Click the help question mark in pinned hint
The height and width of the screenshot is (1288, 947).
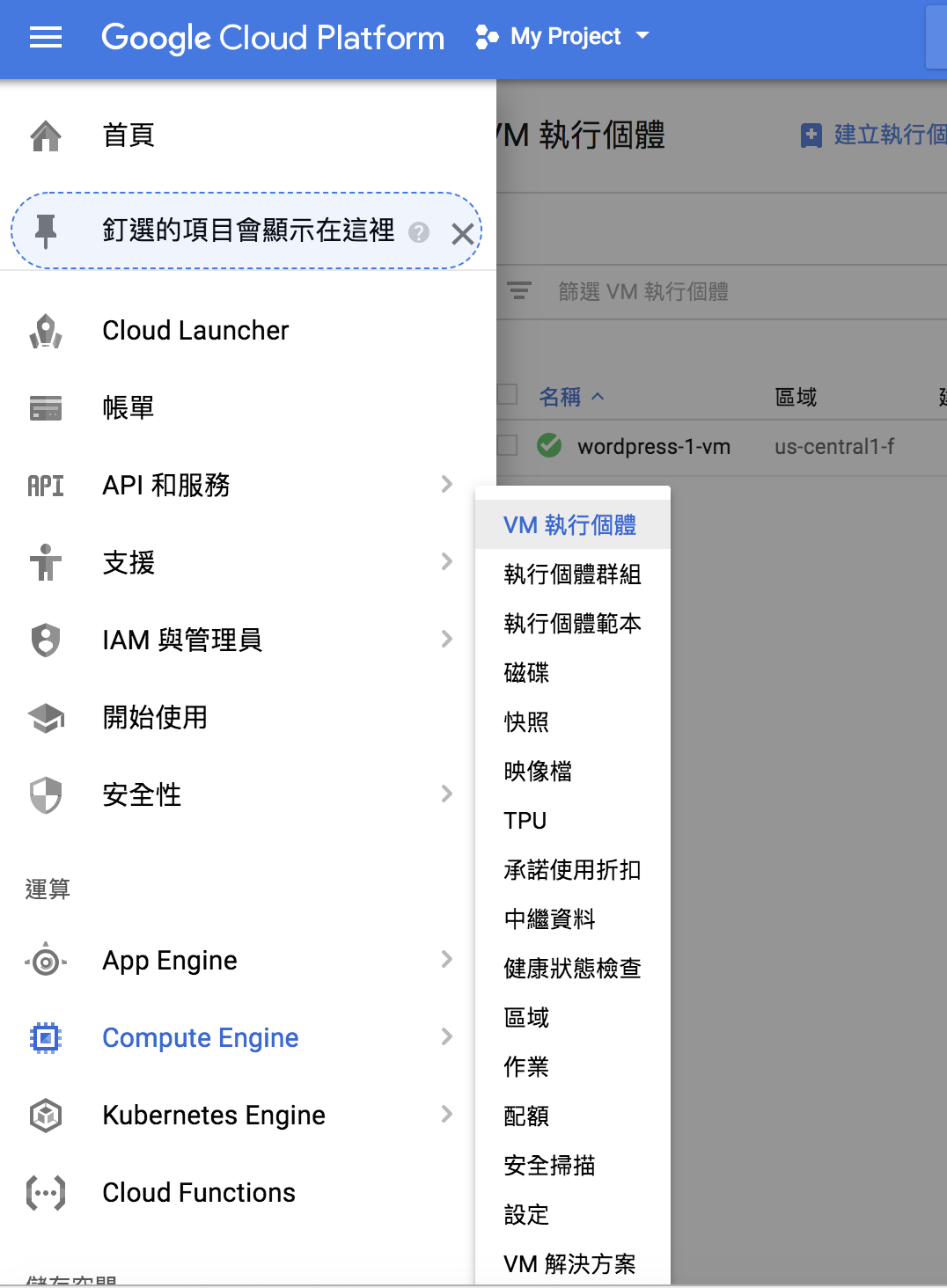[x=419, y=232]
